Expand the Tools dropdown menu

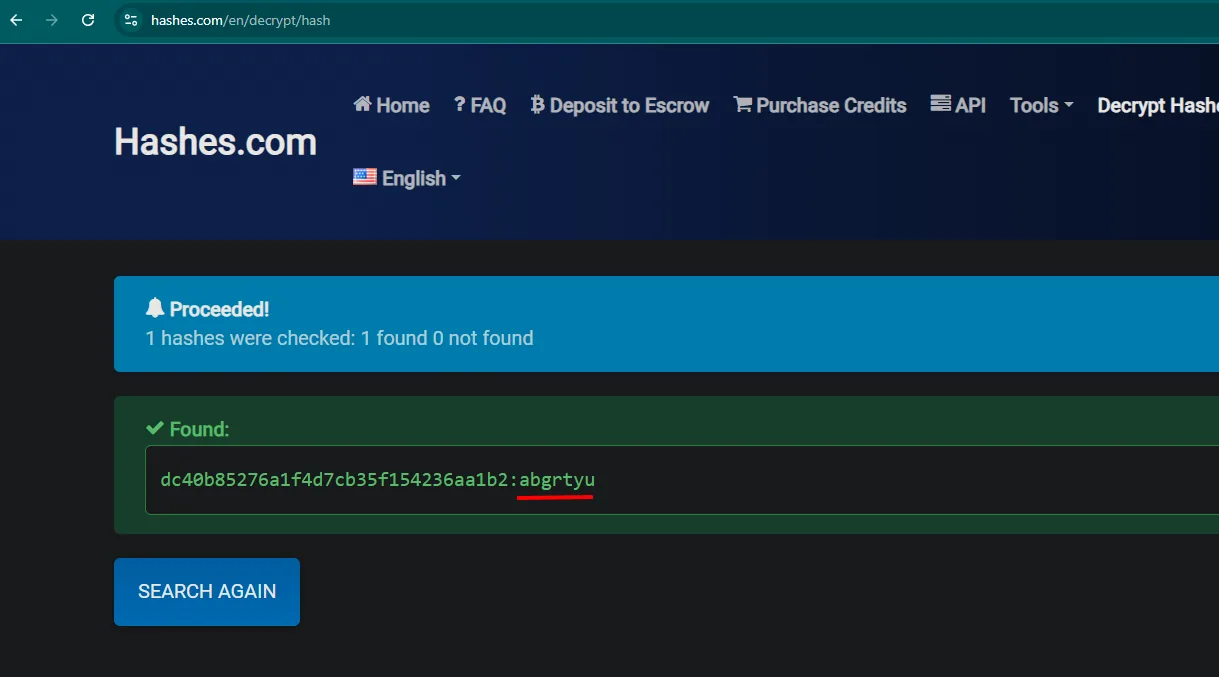[1041, 105]
